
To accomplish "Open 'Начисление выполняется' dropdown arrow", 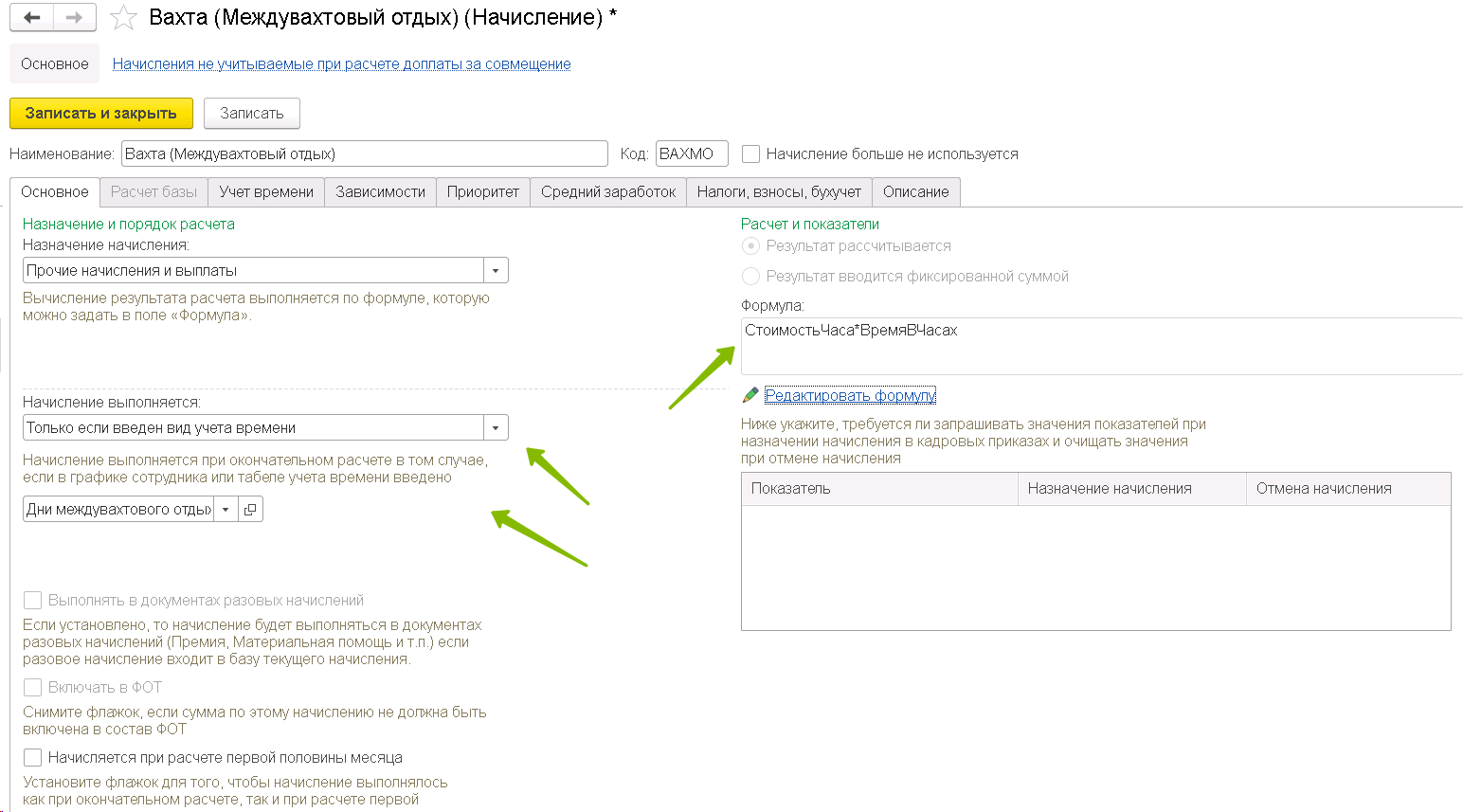I will click(x=496, y=428).
